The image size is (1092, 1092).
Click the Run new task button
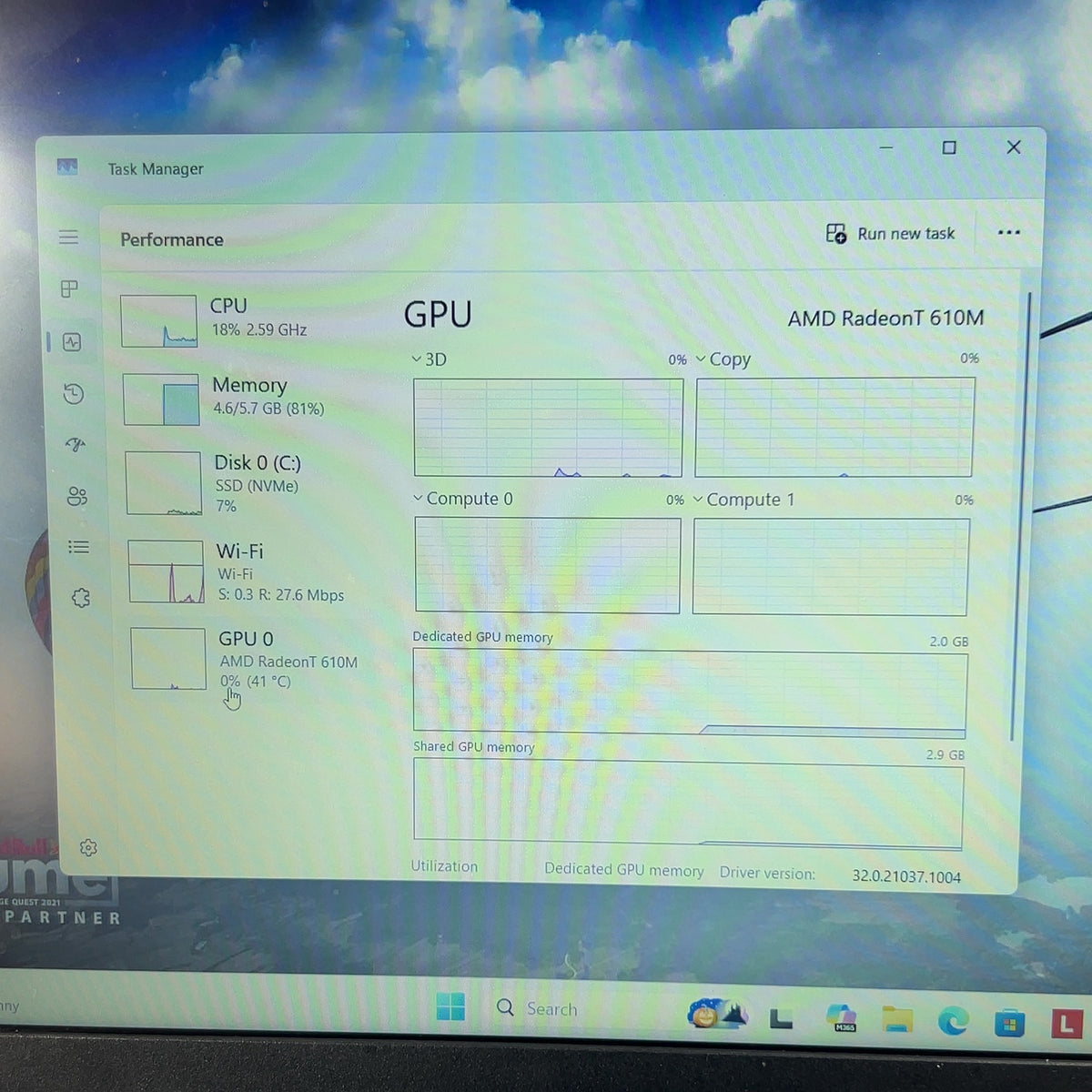pos(890,234)
